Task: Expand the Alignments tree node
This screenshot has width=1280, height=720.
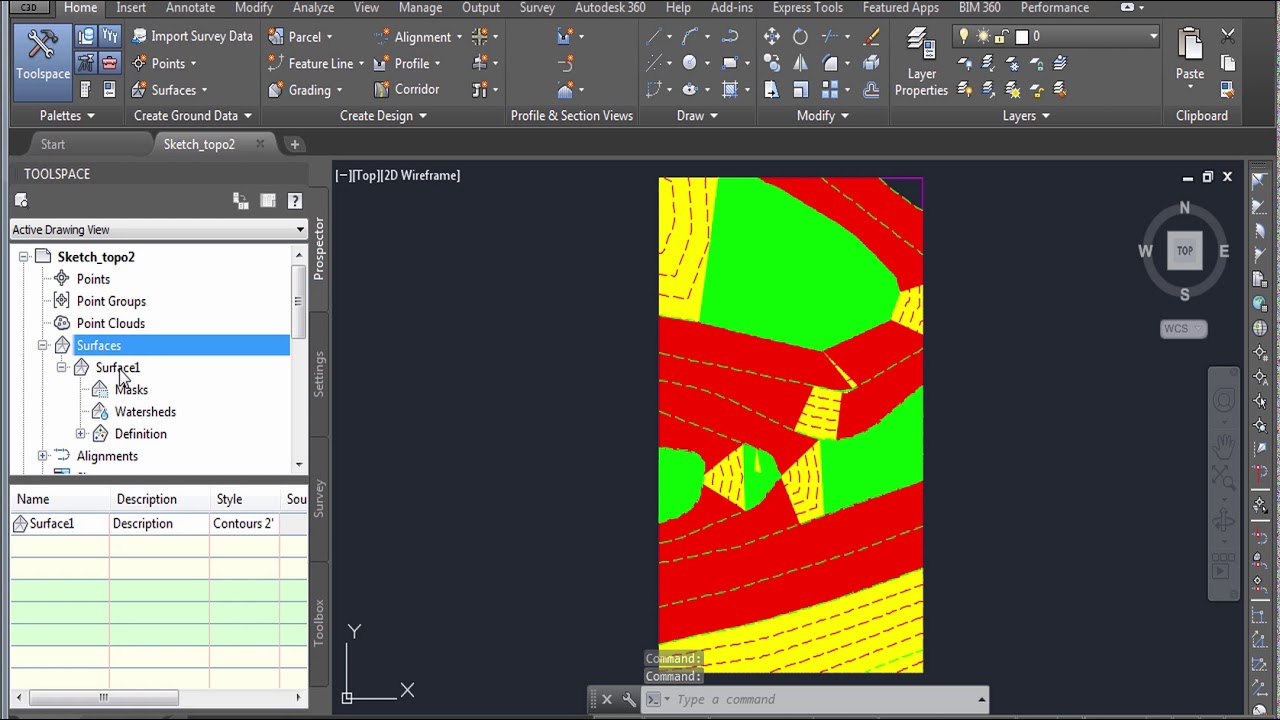Action: coord(43,456)
